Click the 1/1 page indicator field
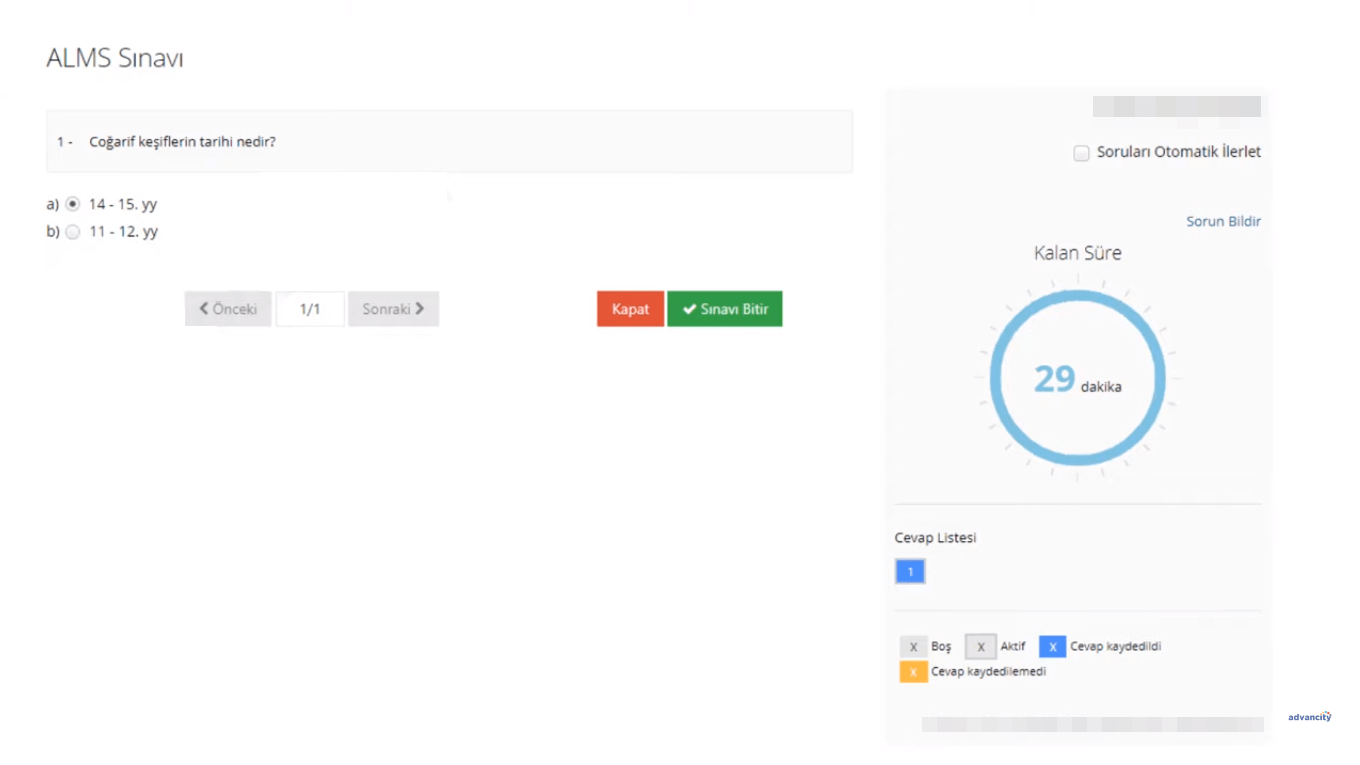The height and width of the screenshot is (765, 1360). click(310, 309)
